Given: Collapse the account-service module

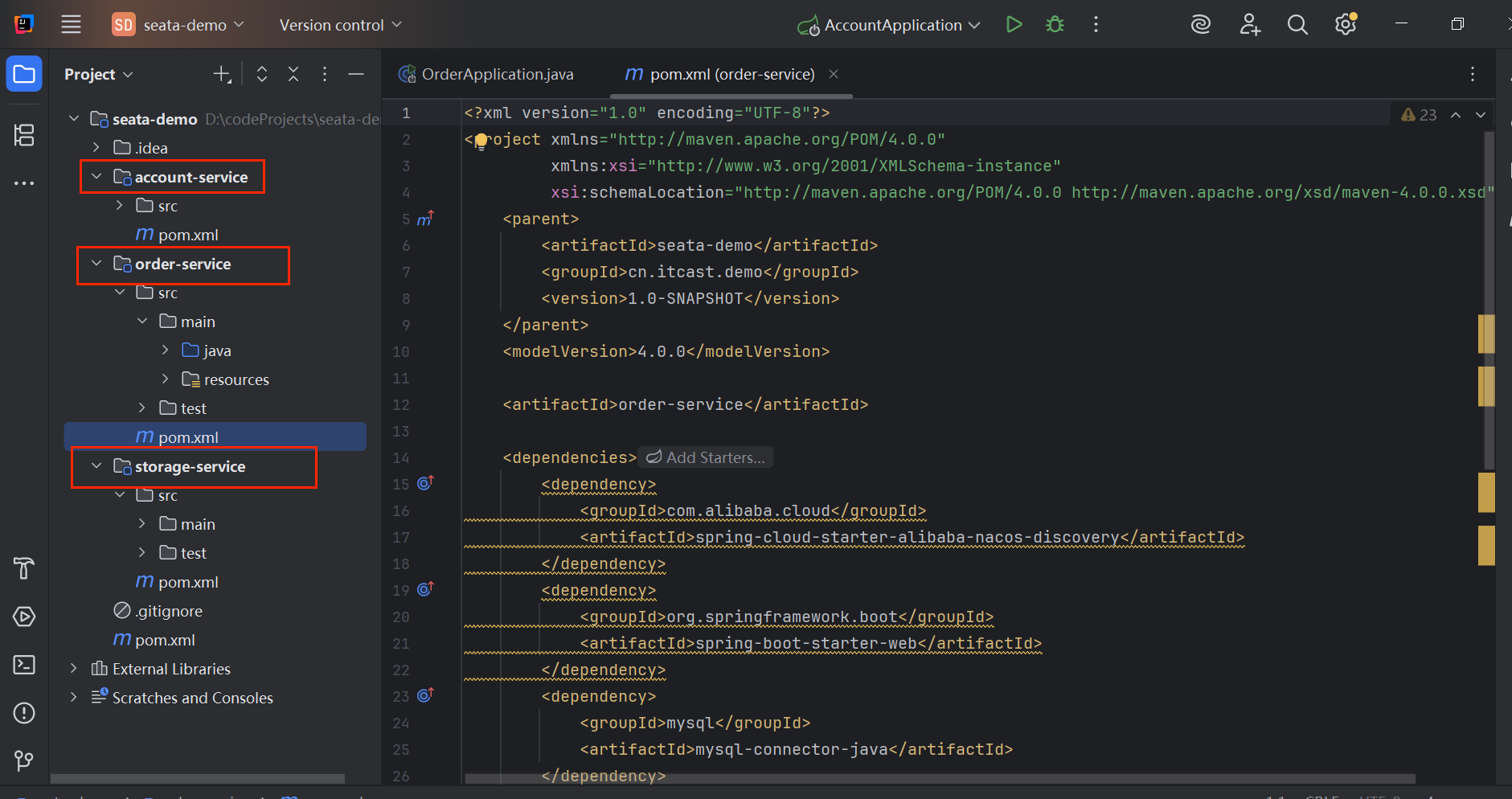Looking at the screenshot, I should (96, 177).
